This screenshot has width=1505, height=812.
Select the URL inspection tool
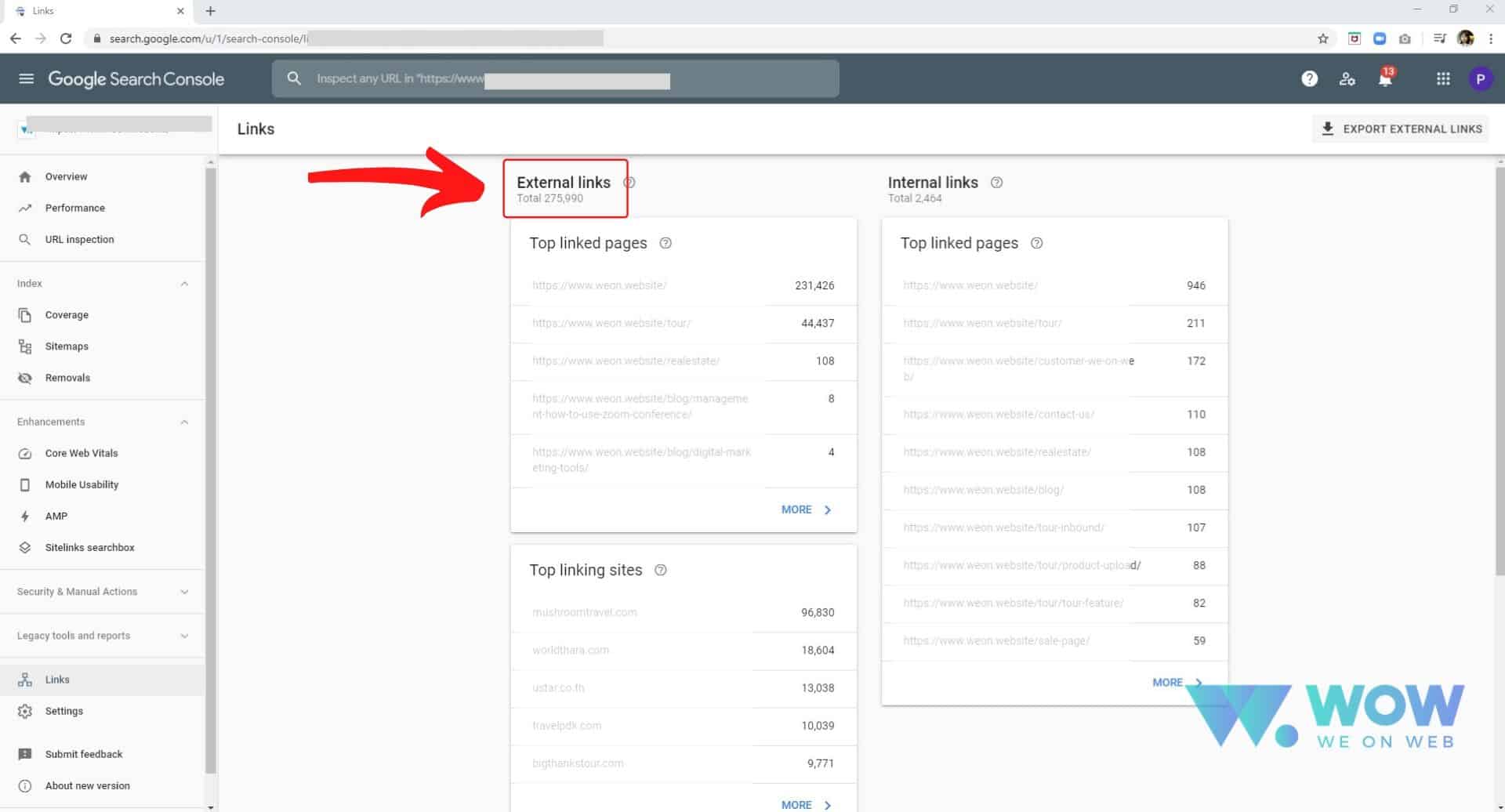pyautogui.click(x=78, y=239)
